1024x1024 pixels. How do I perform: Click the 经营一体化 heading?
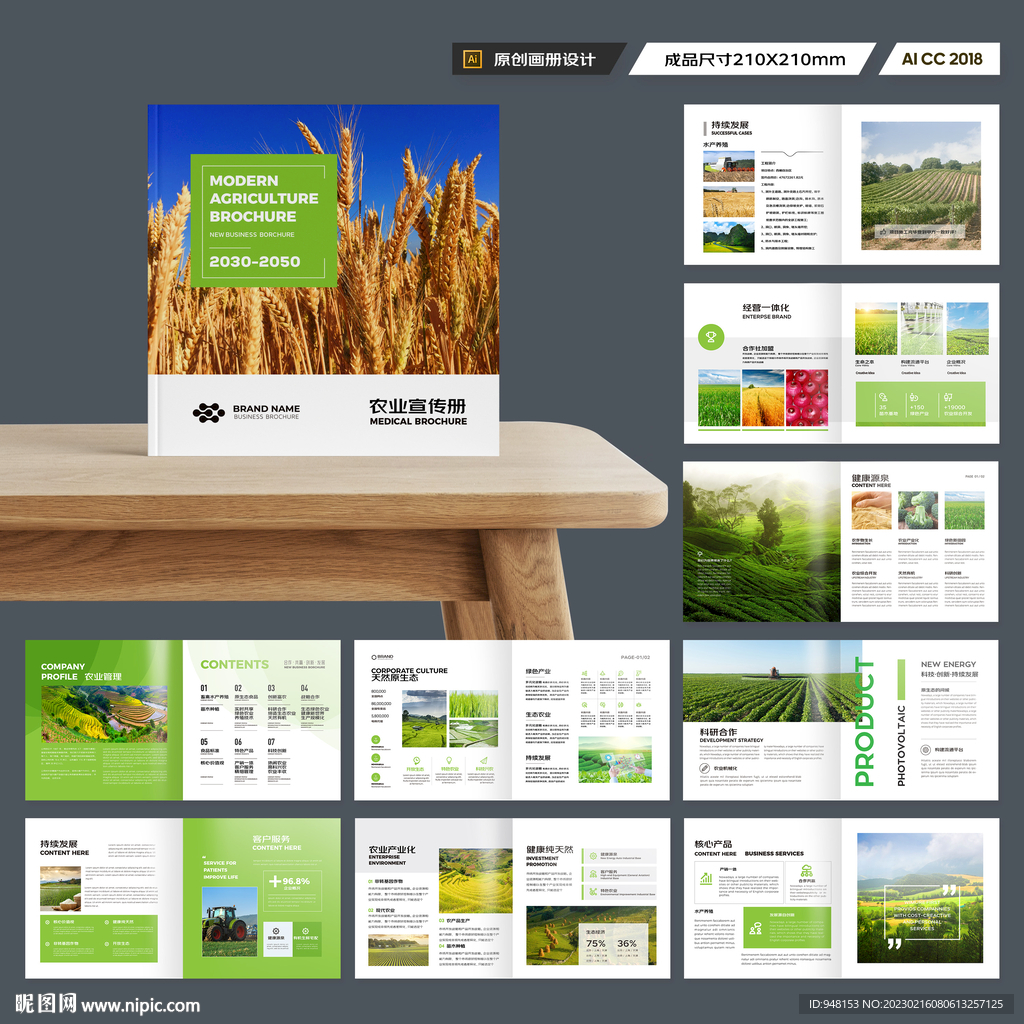765,308
